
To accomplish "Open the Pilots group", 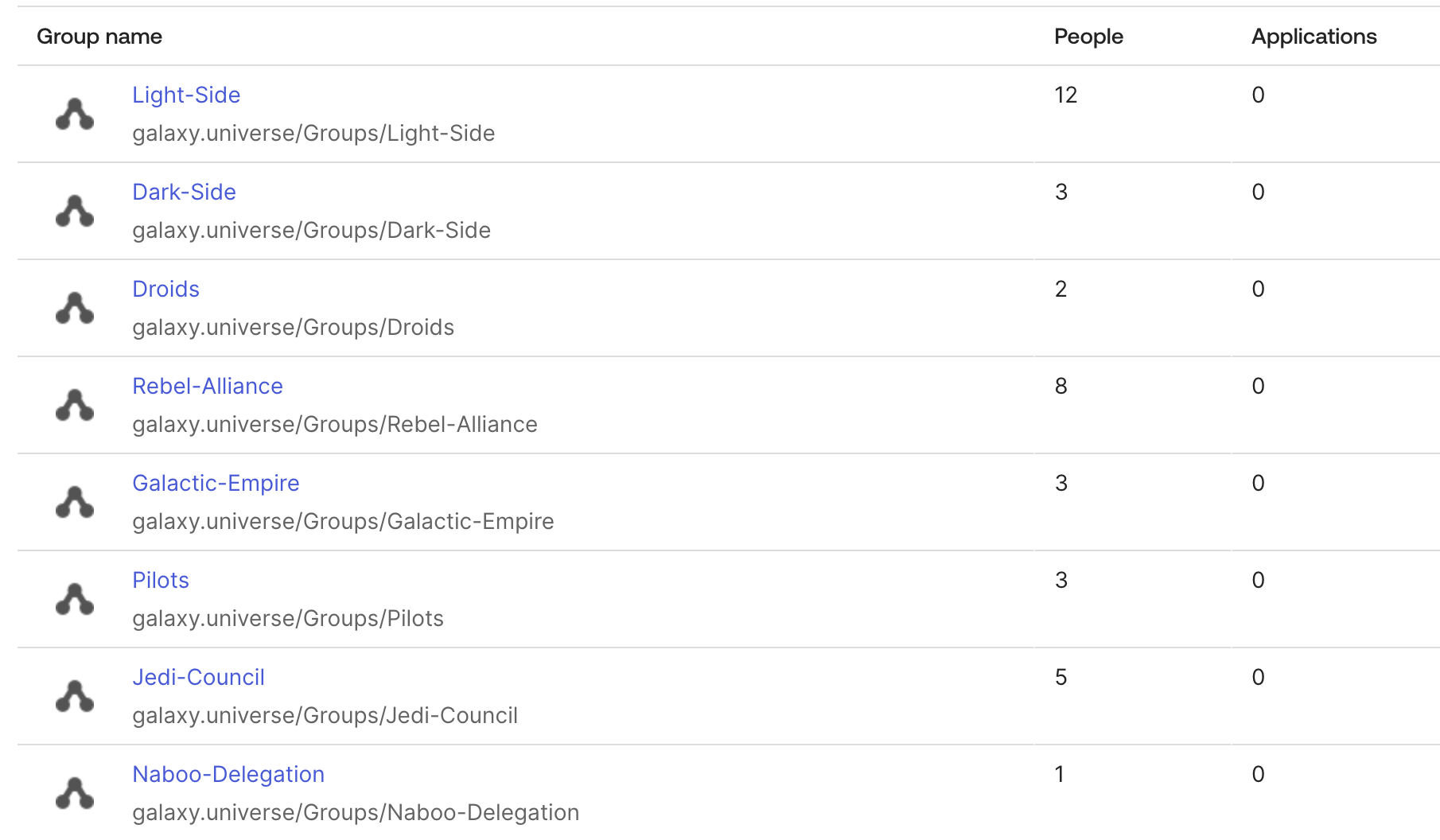I will [161, 580].
